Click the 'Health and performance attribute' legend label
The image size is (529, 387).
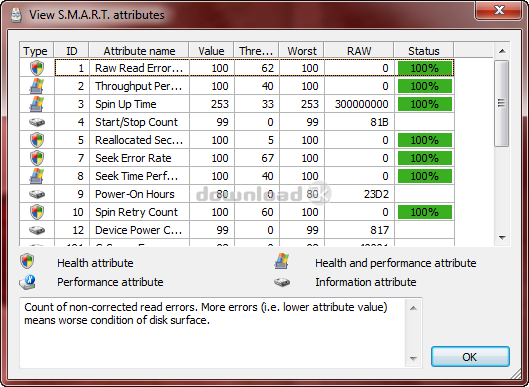(x=396, y=263)
